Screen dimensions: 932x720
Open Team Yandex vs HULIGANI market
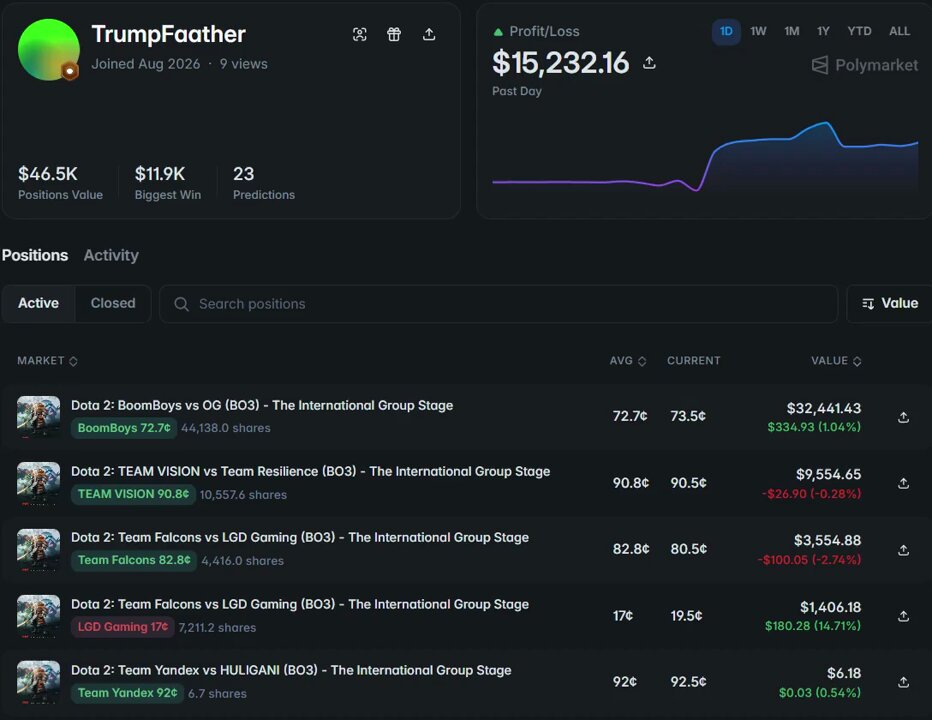[x=291, y=670]
